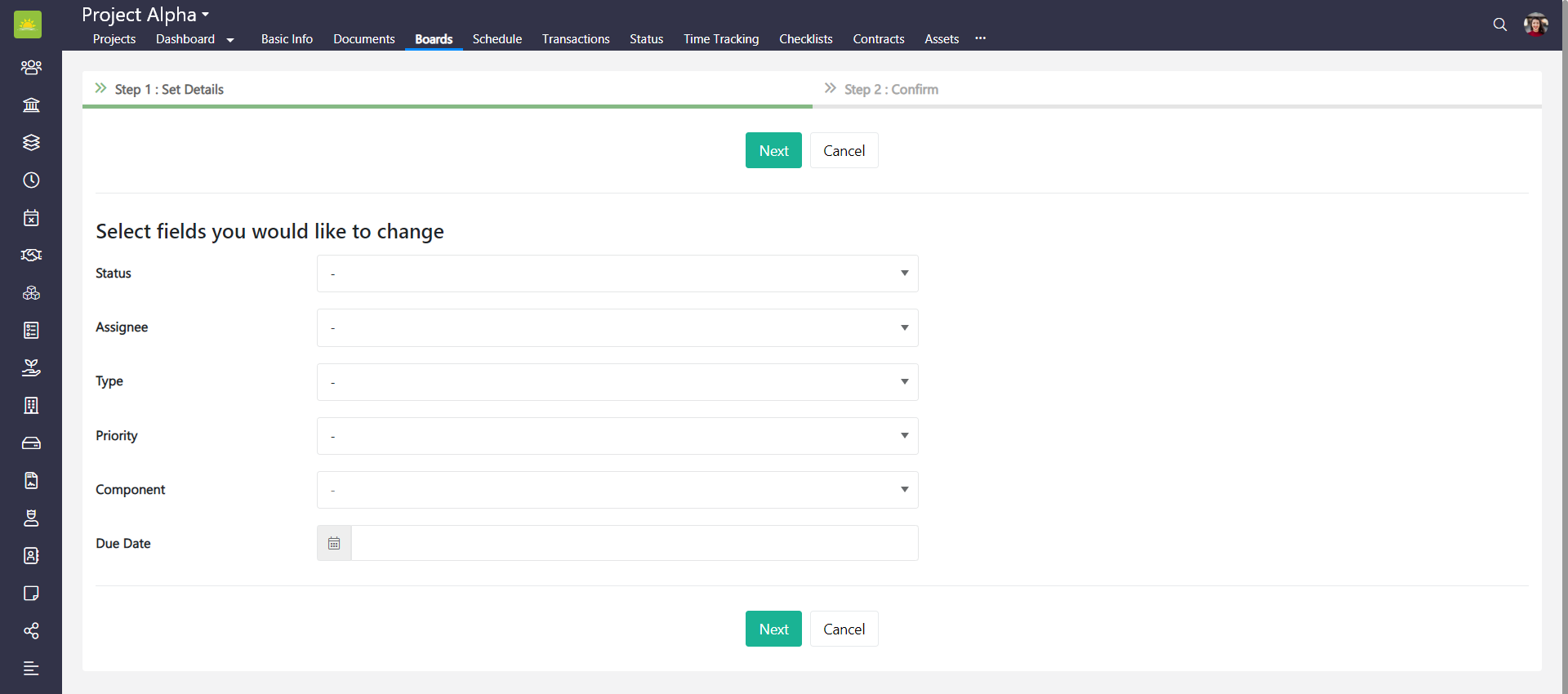Click the stacked layers sidebar icon

click(31, 142)
